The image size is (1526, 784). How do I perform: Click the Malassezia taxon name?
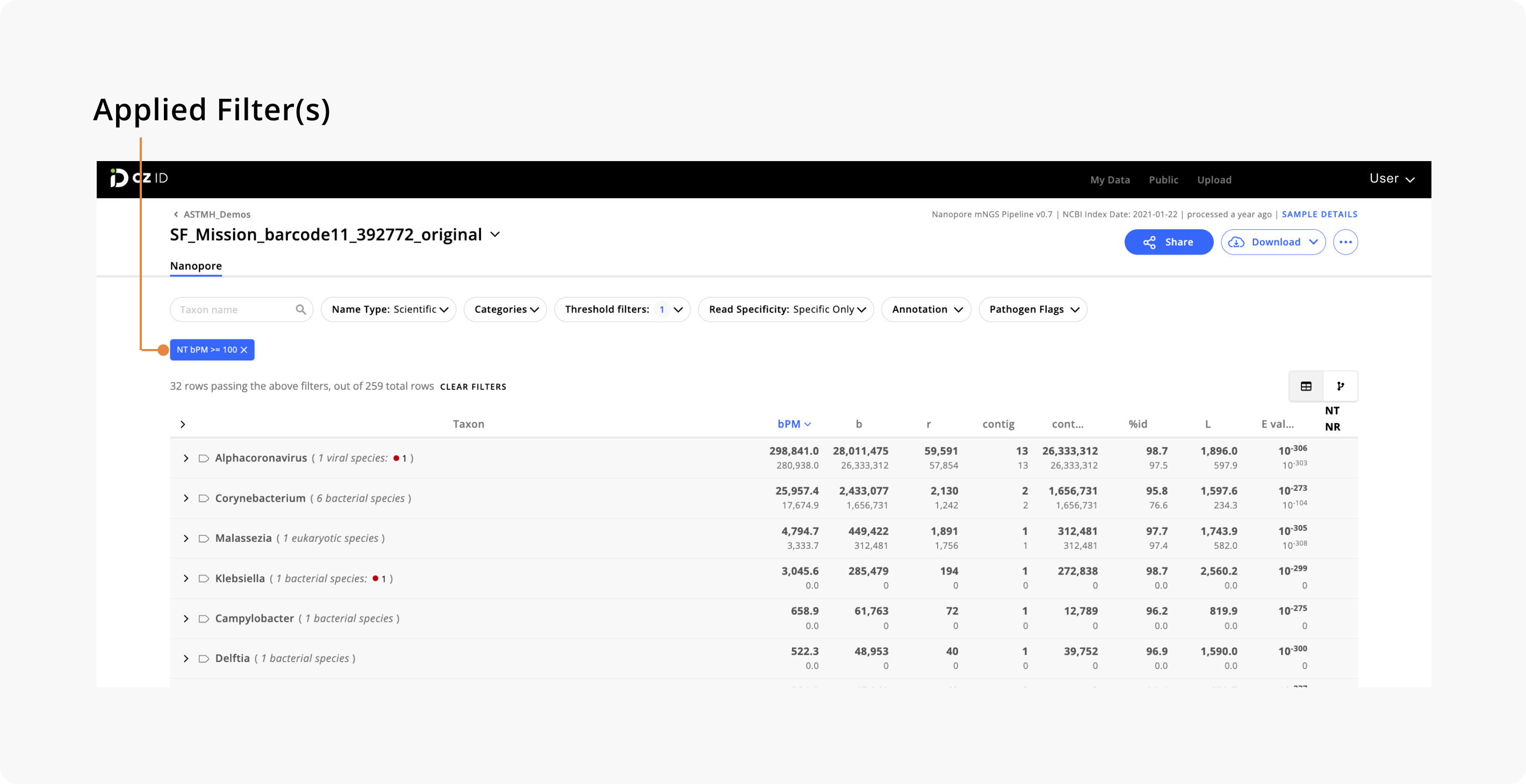243,538
